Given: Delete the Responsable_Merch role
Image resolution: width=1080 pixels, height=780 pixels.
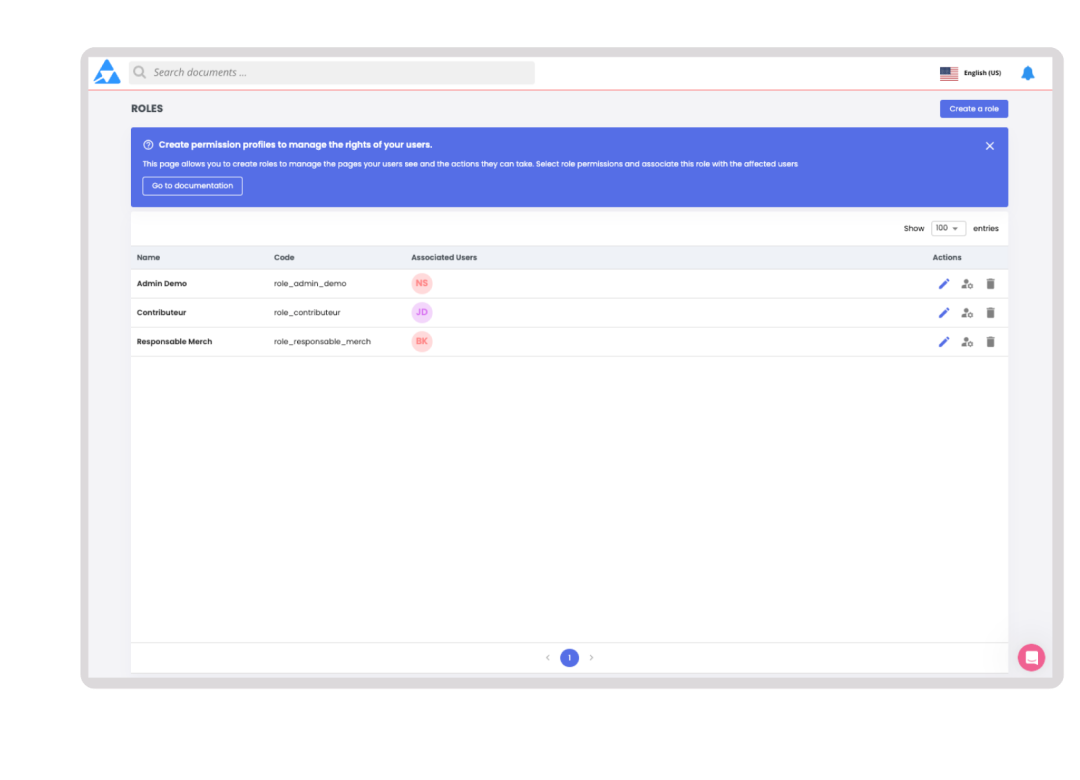Looking at the screenshot, I should (x=991, y=341).
